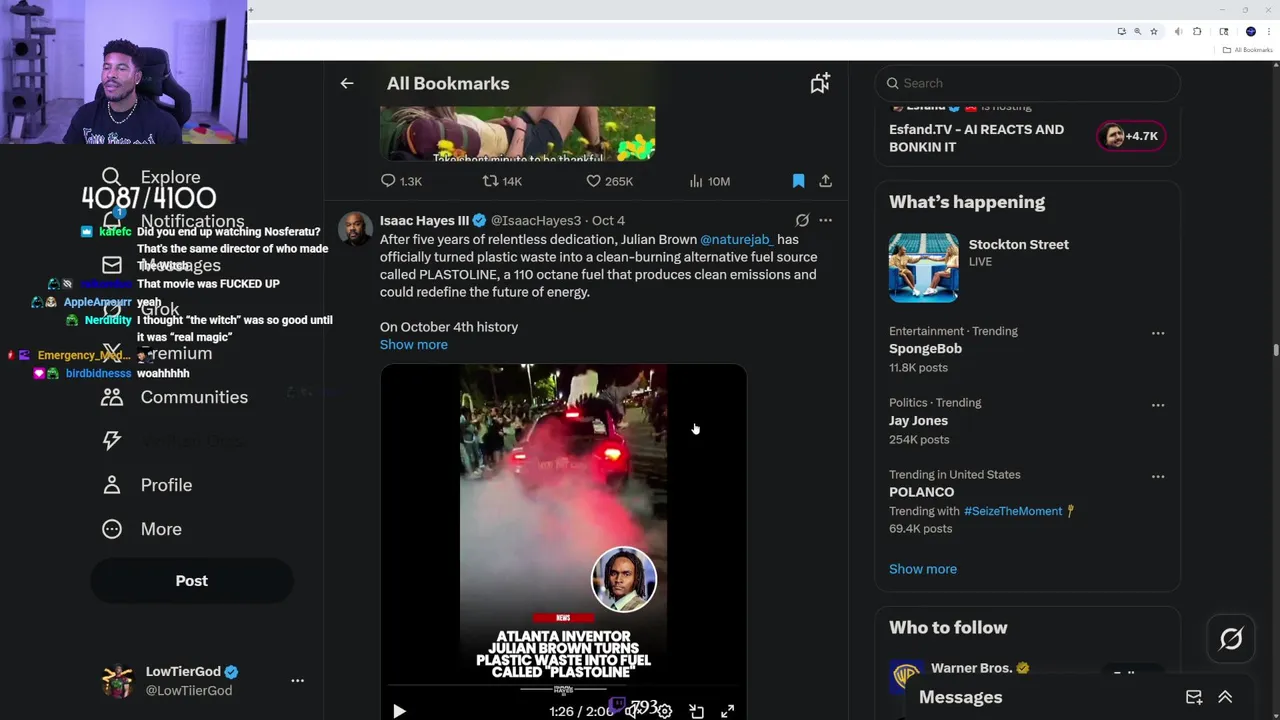Play the Plastoline video

[399, 711]
